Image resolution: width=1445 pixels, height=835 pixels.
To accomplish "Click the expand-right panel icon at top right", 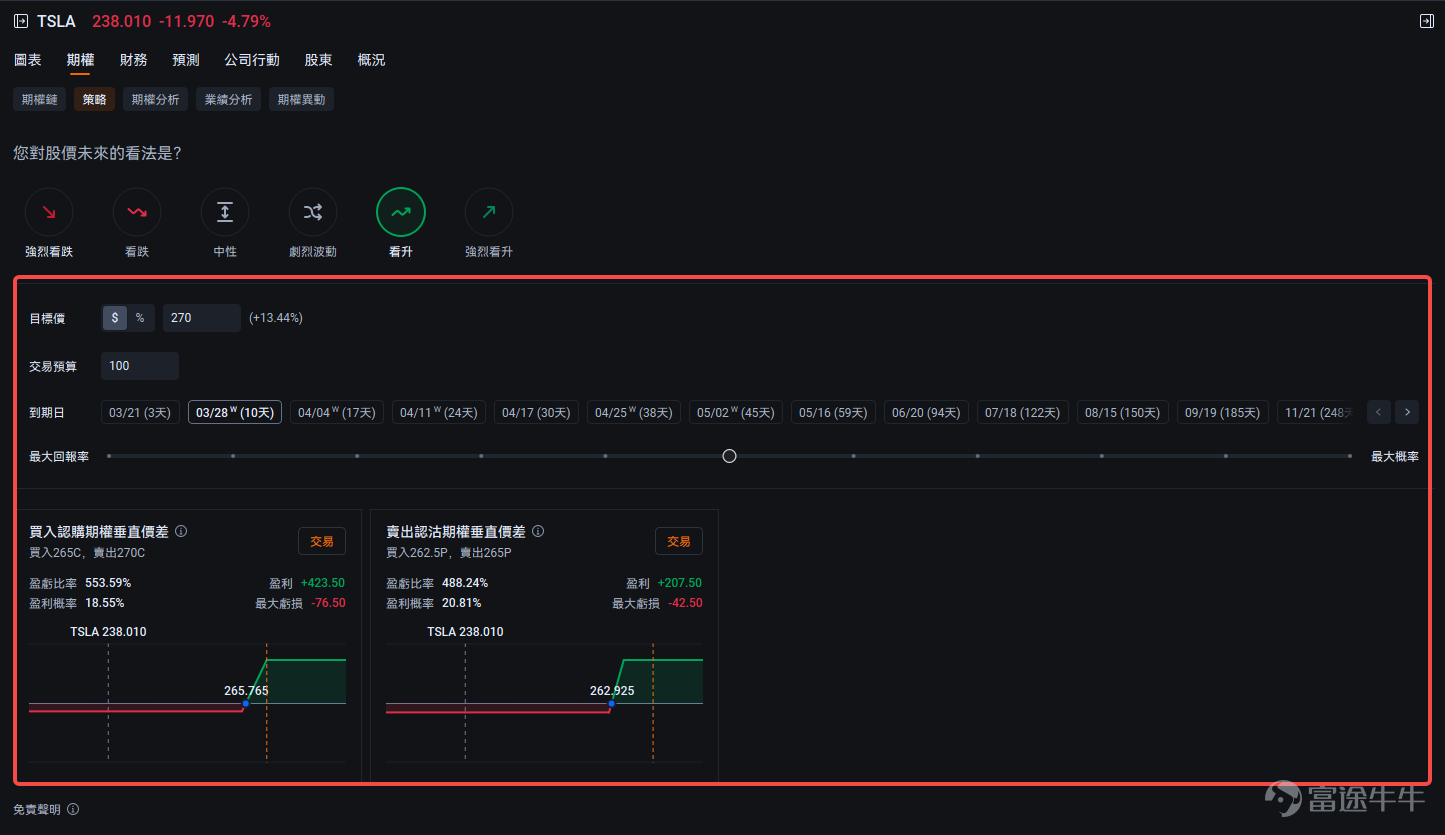I will [x=1426, y=21].
